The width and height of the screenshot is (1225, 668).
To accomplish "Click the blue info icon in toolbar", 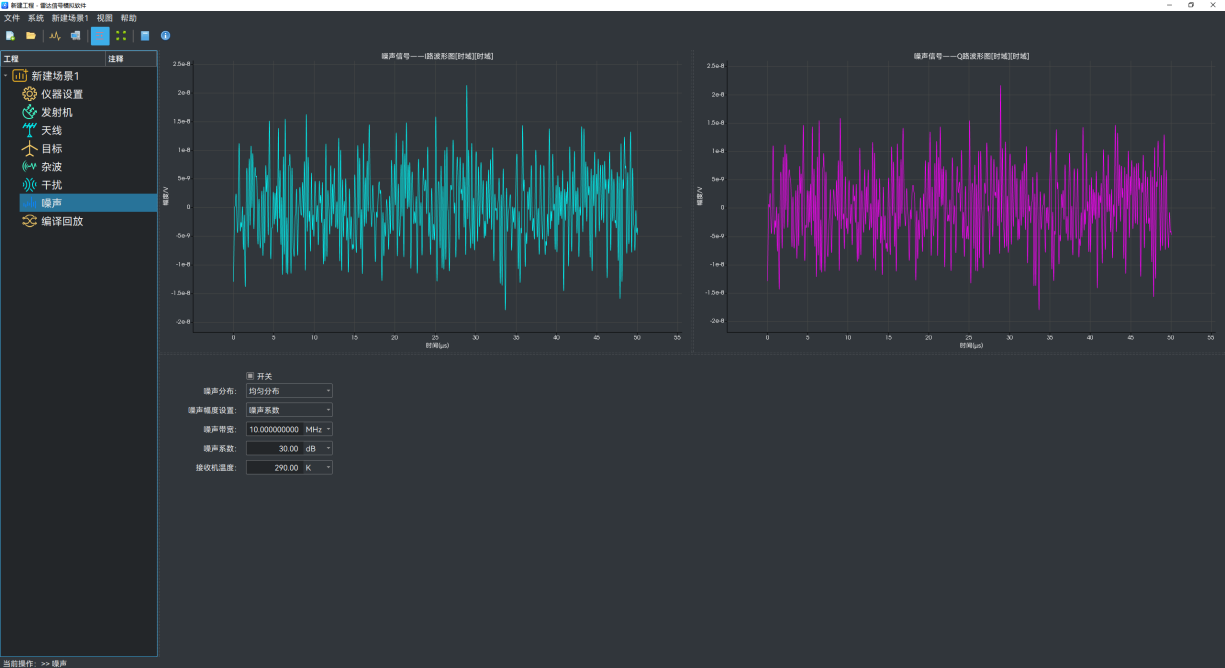I will pos(165,36).
